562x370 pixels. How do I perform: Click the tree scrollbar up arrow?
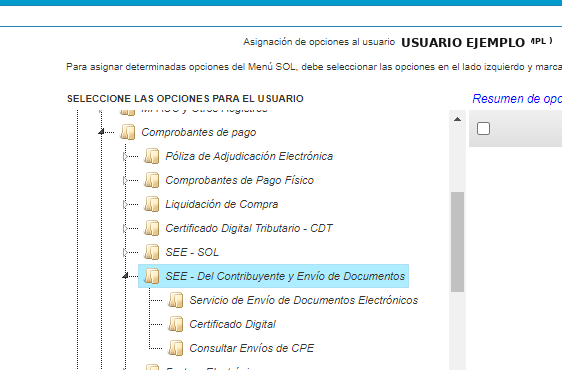pos(457,119)
